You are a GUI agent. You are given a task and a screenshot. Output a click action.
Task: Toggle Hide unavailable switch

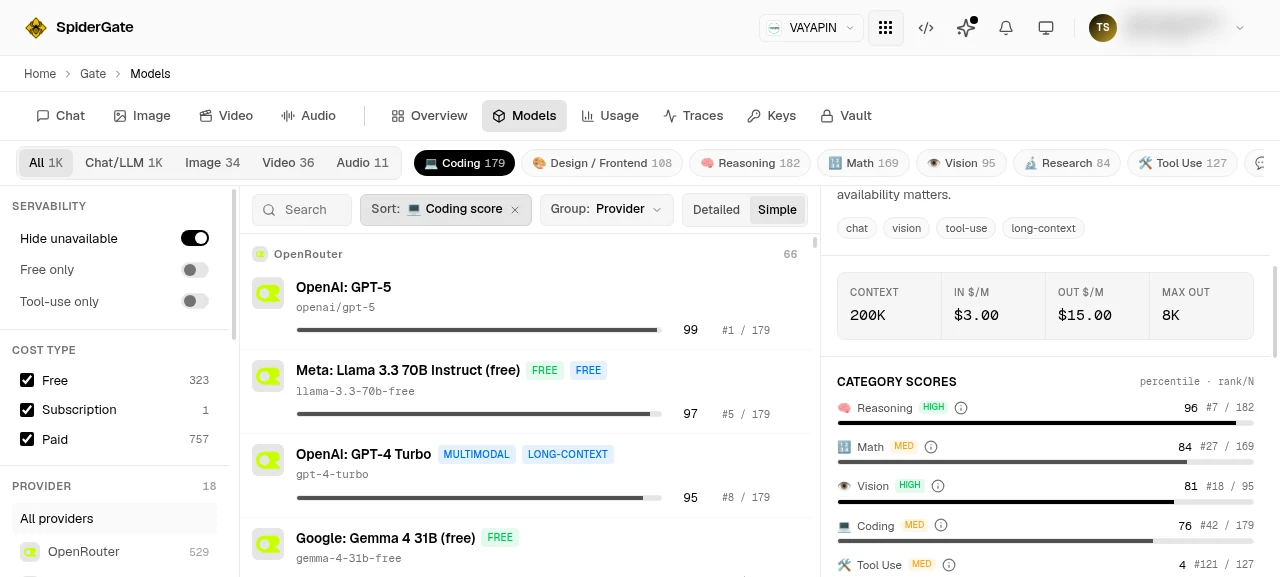195,238
